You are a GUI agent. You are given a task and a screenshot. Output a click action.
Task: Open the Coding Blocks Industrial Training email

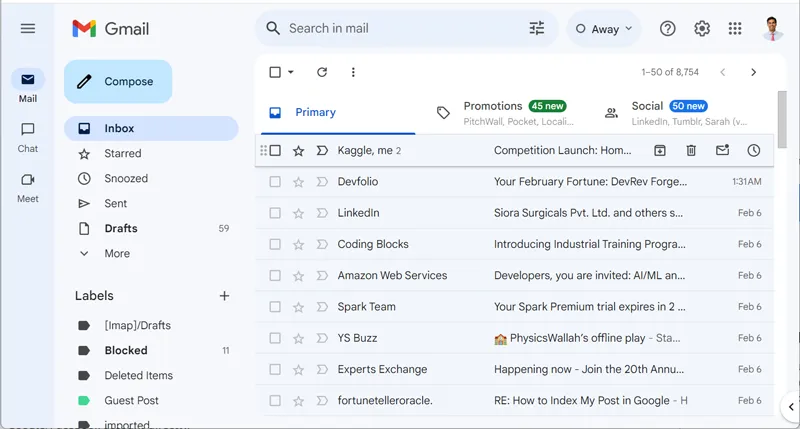point(515,244)
